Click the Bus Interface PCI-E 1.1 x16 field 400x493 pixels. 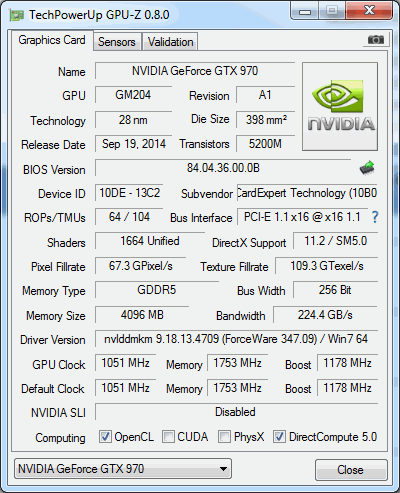[302, 217]
